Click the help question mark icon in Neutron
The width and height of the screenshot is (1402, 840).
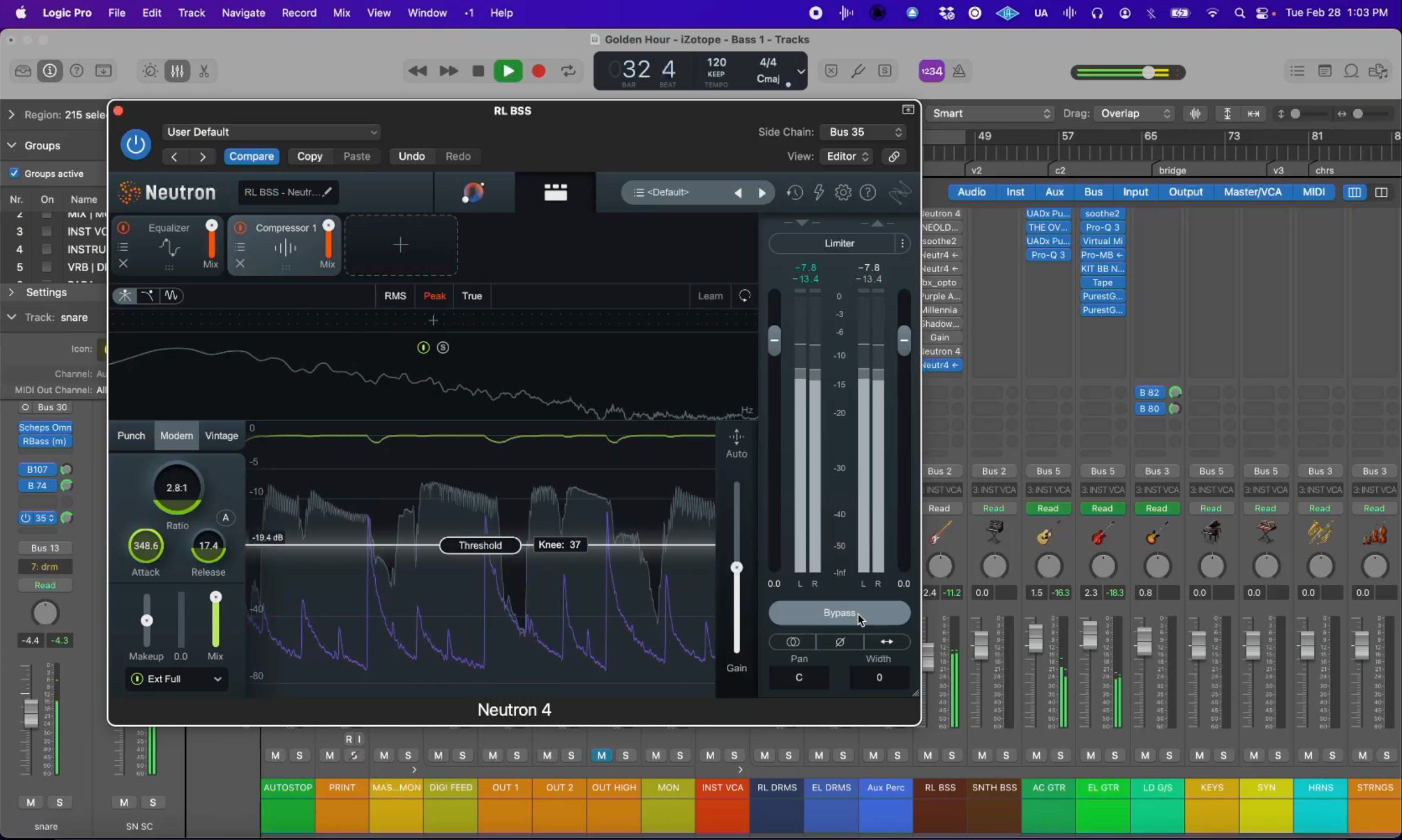868,192
